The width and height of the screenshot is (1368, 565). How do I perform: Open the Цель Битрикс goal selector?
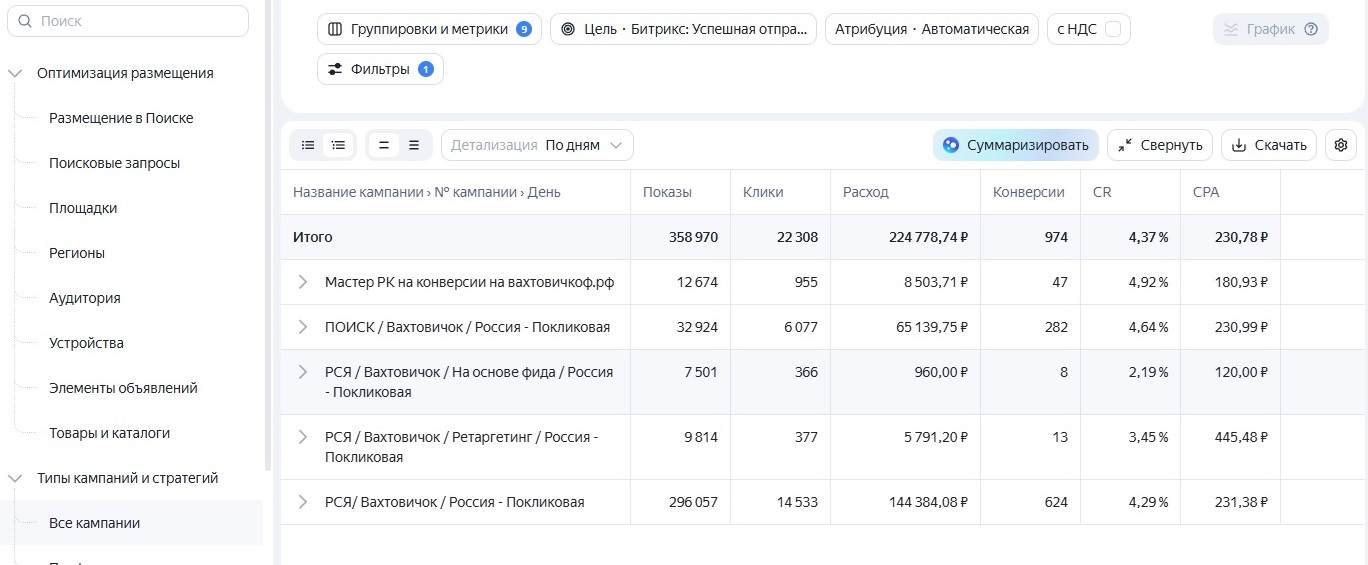coord(683,29)
